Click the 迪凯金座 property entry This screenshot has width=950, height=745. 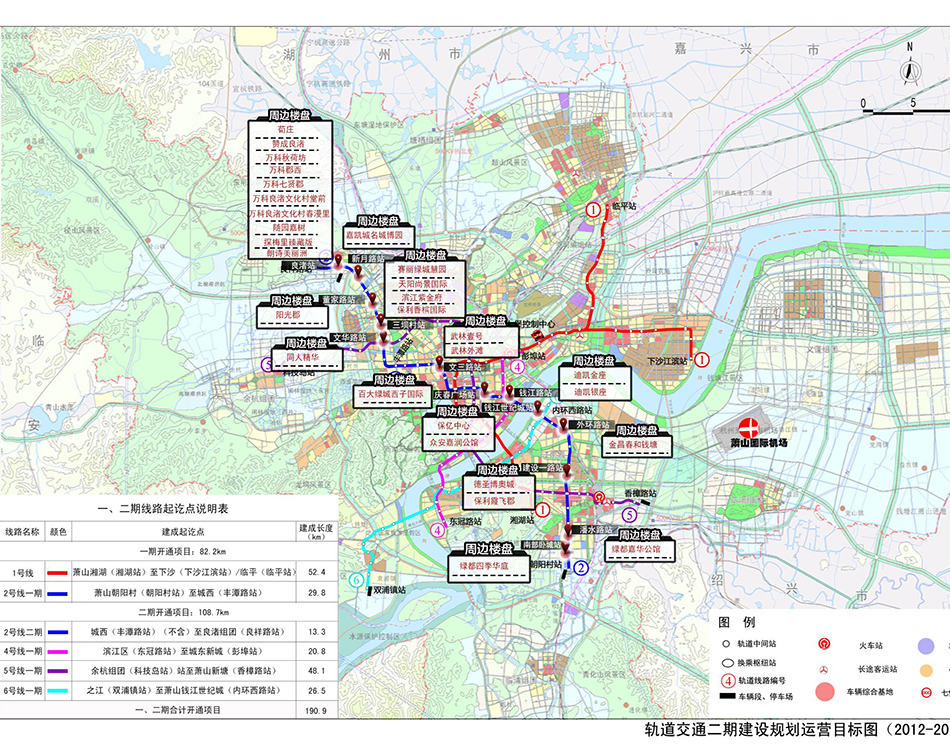click(x=590, y=376)
